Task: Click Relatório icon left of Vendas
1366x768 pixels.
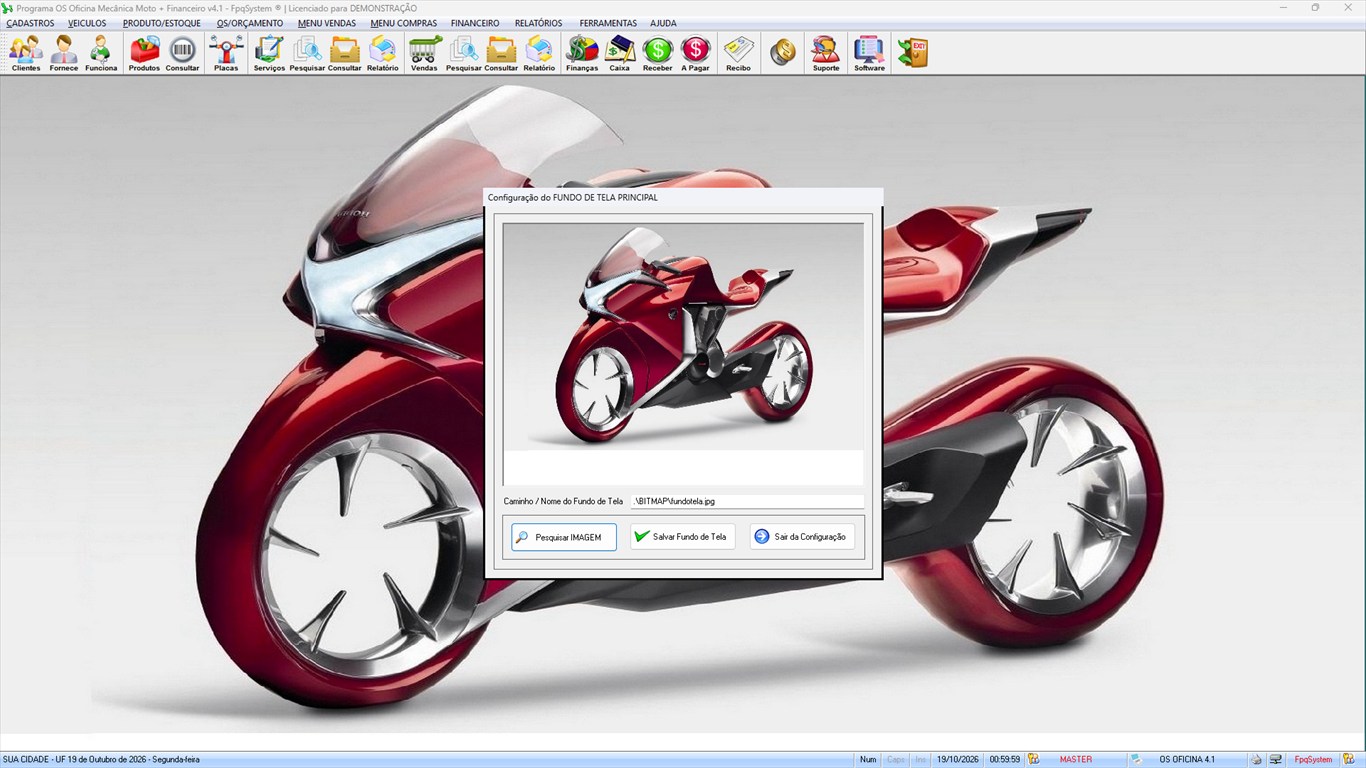Action: [x=383, y=53]
